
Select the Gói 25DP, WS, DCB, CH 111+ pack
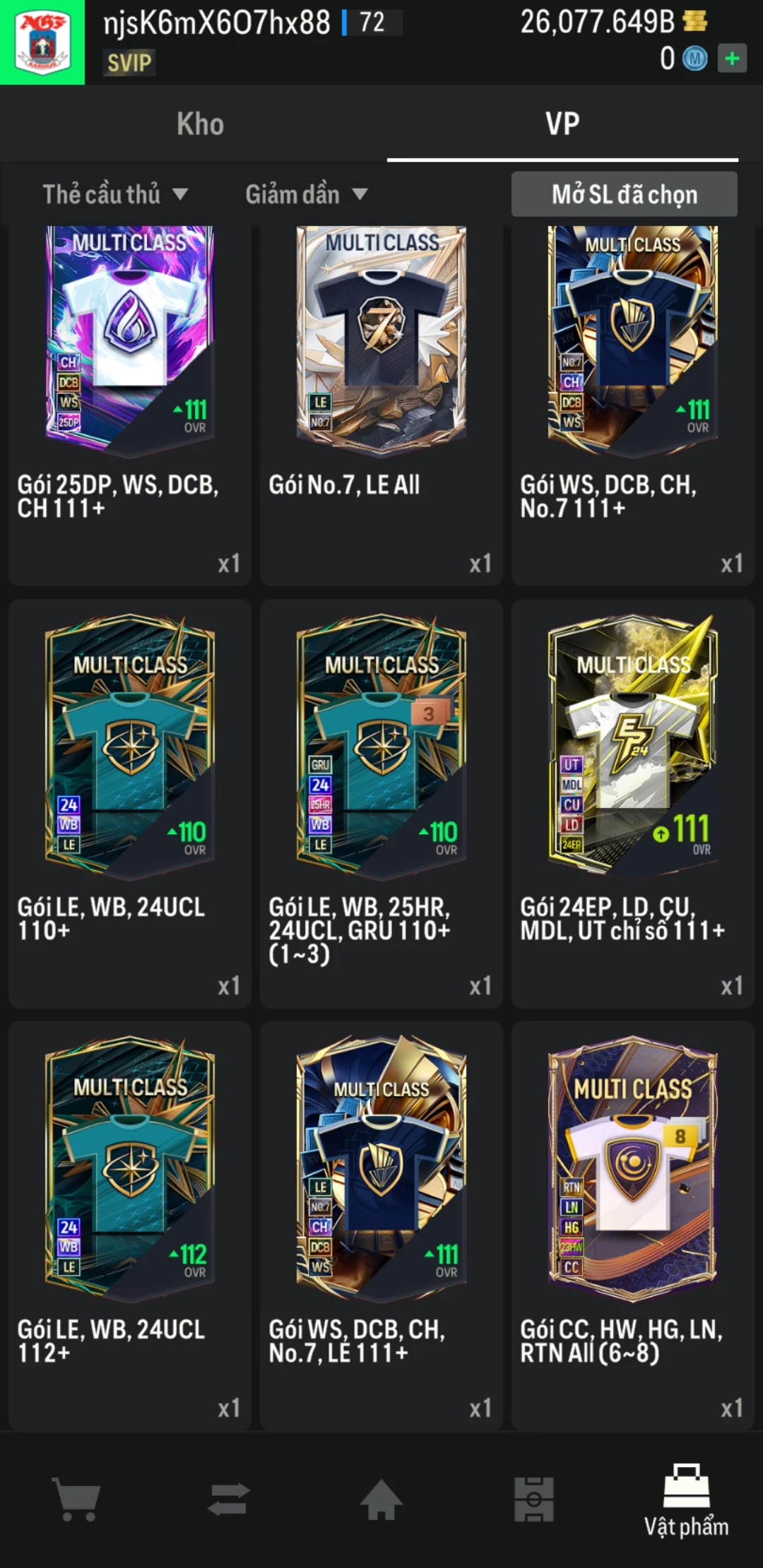tap(130, 405)
